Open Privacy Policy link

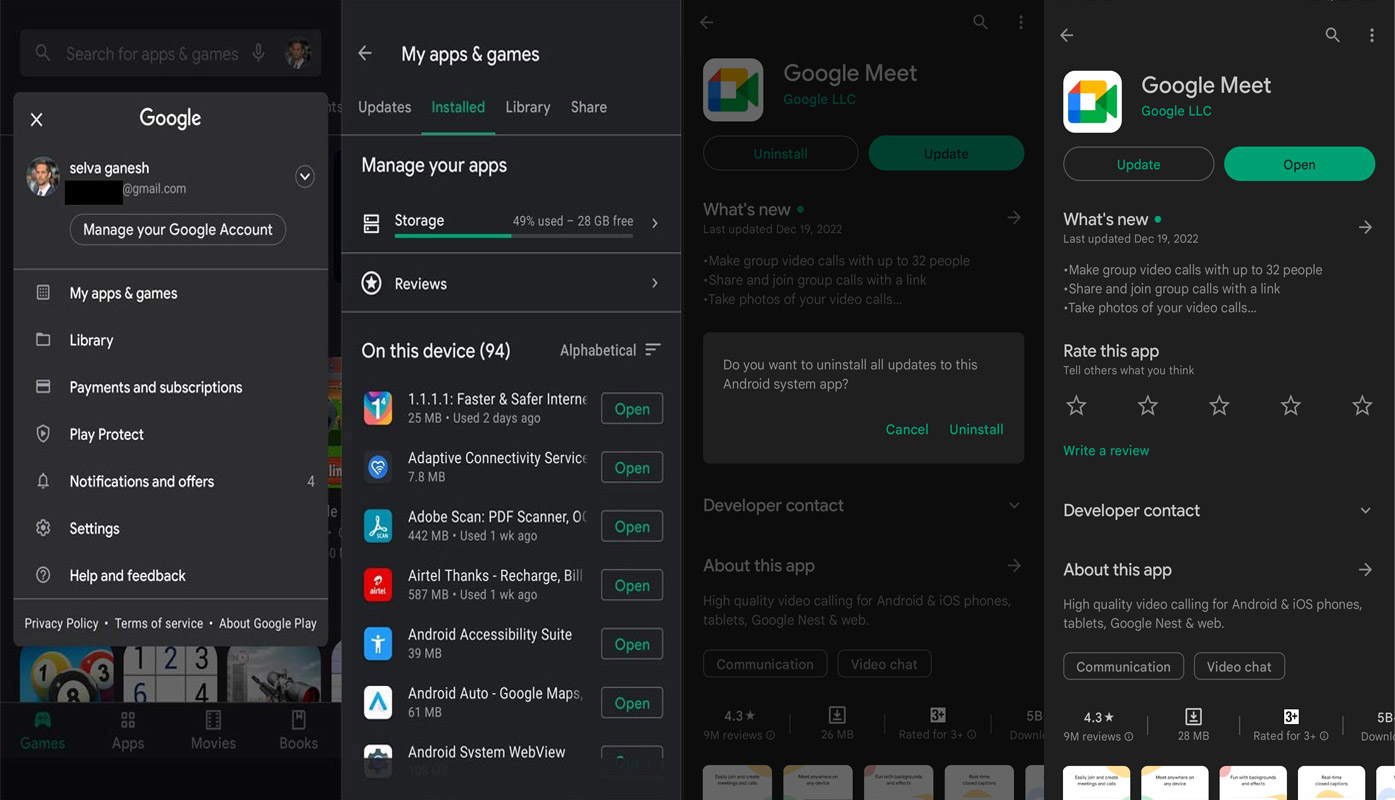coord(61,623)
